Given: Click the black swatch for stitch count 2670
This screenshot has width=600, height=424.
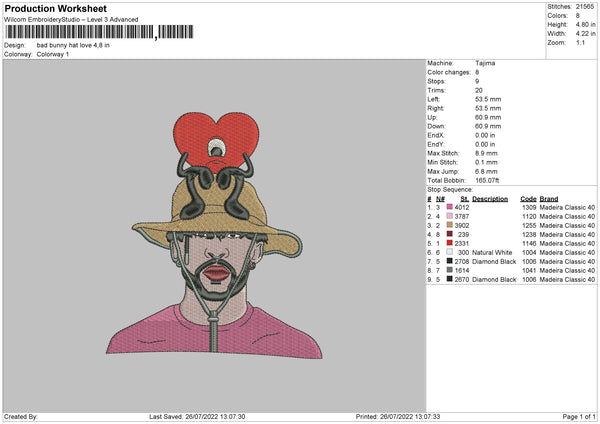Looking at the screenshot, I should (x=449, y=279).
